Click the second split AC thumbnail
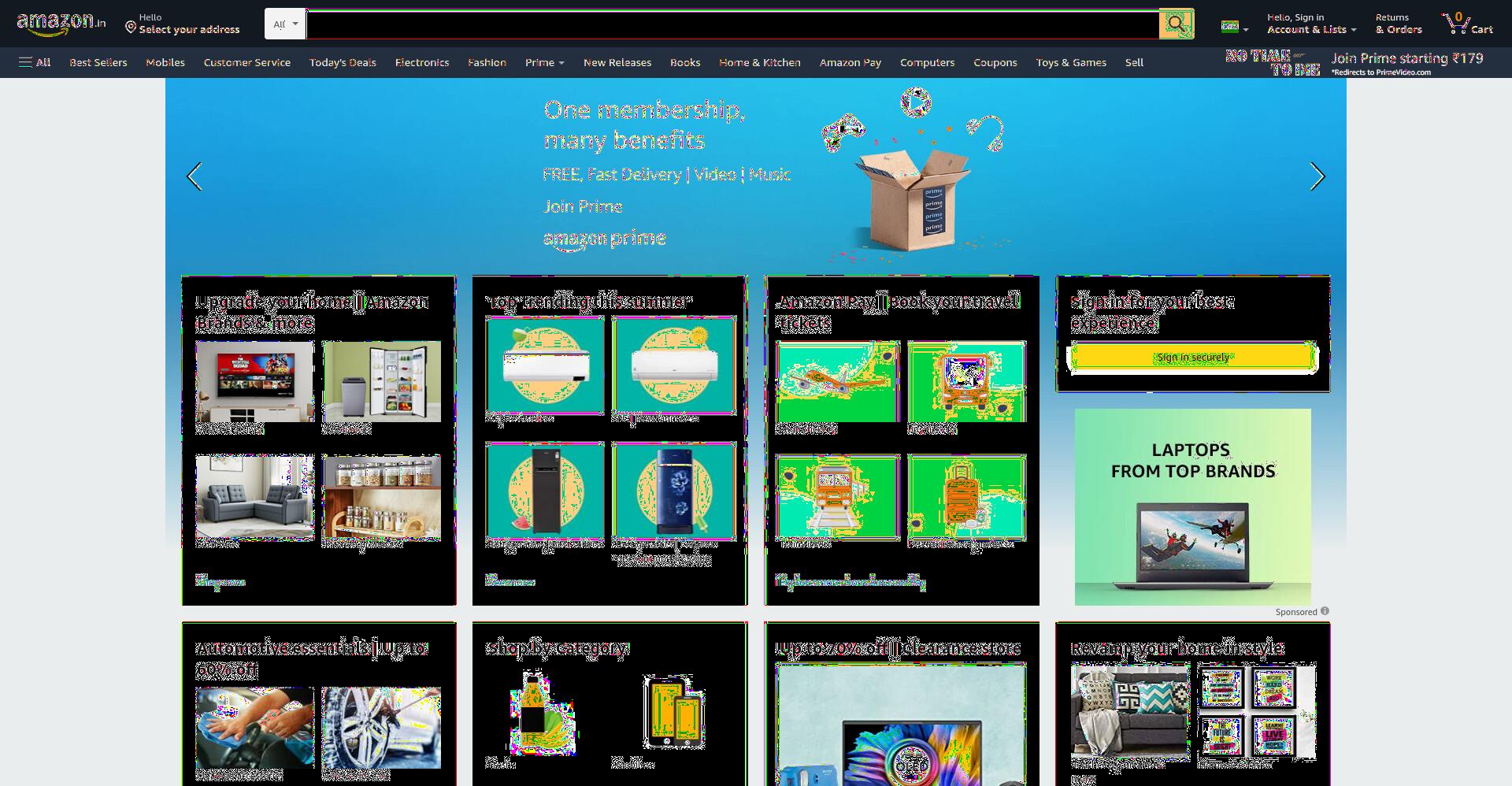This screenshot has width=1512, height=786. pyautogui.click(x=675, y=365)
